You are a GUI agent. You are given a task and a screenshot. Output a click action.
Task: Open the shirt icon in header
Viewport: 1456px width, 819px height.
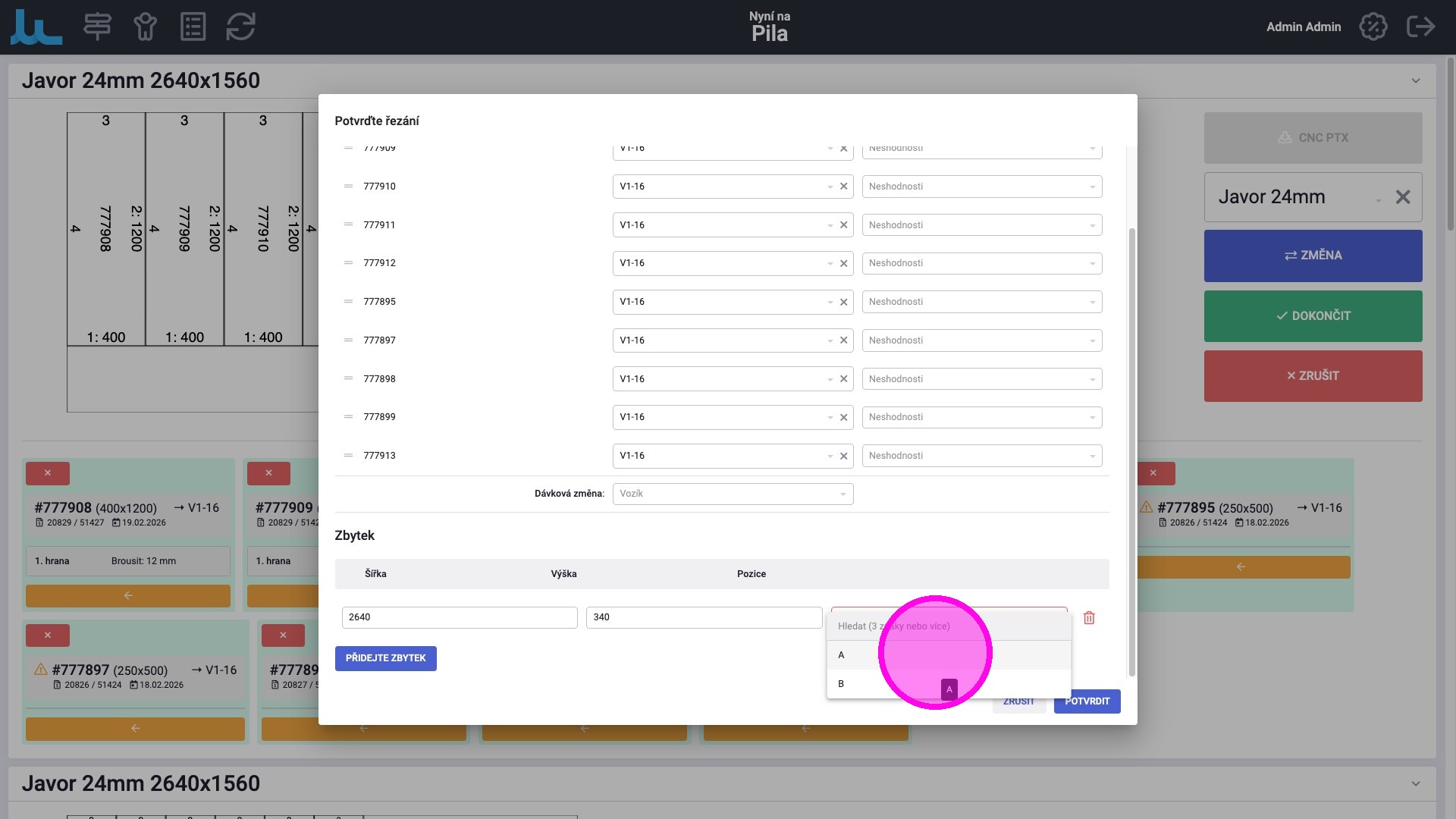click(145, 27)
